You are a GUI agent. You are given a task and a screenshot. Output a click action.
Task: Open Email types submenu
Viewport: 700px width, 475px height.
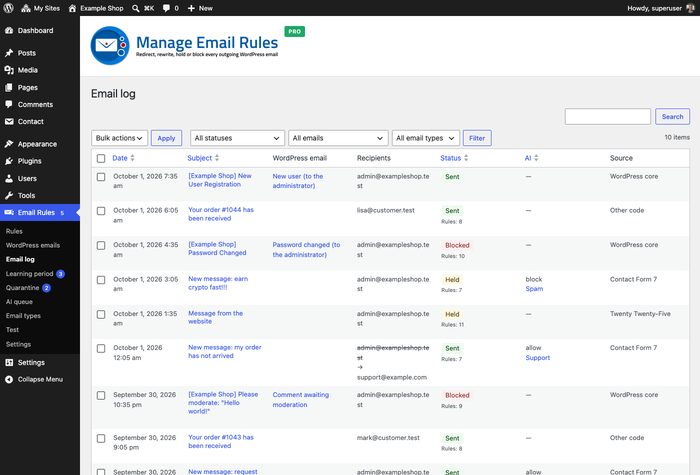23,316
